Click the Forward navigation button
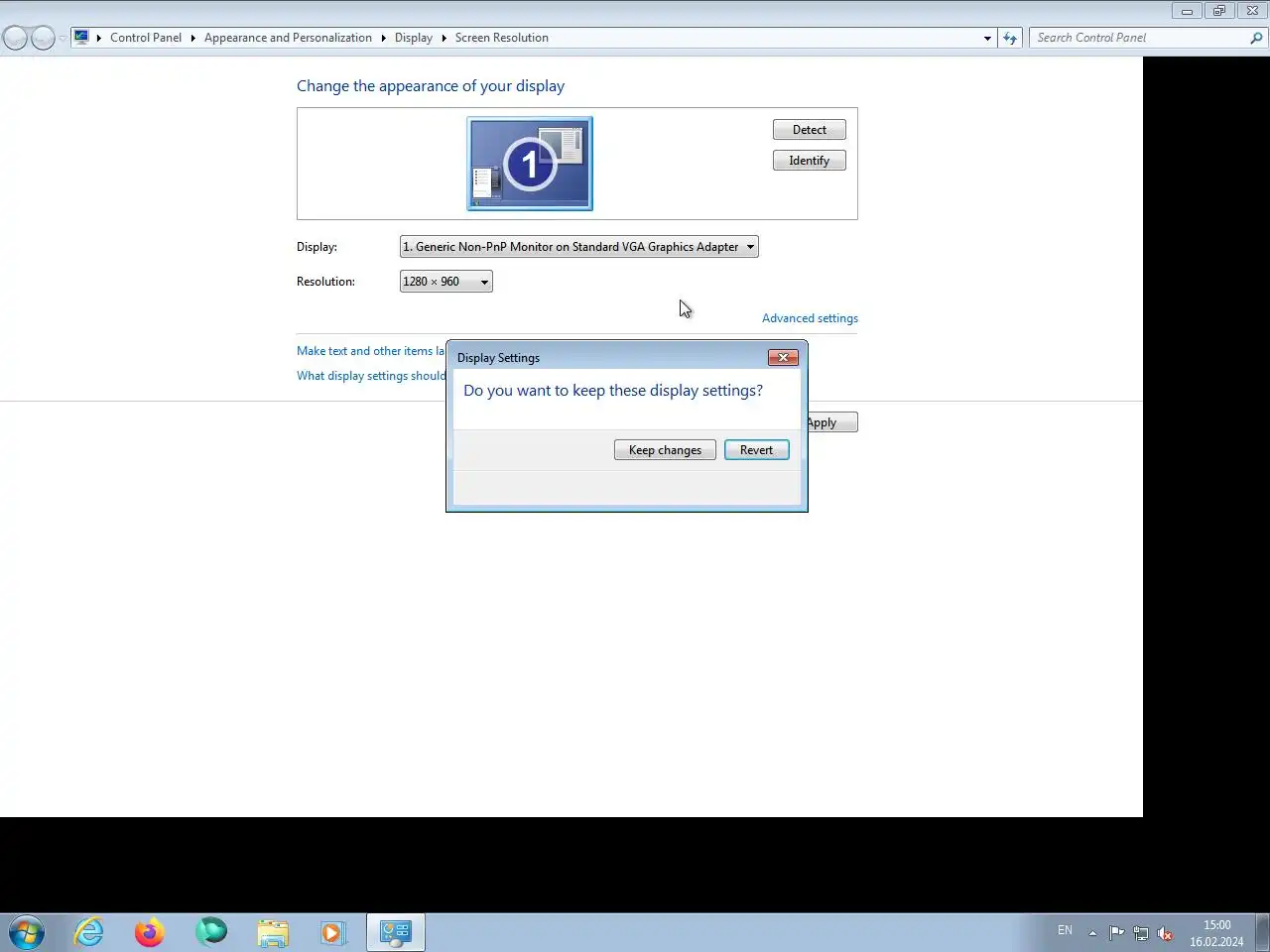 click(43, 38)
